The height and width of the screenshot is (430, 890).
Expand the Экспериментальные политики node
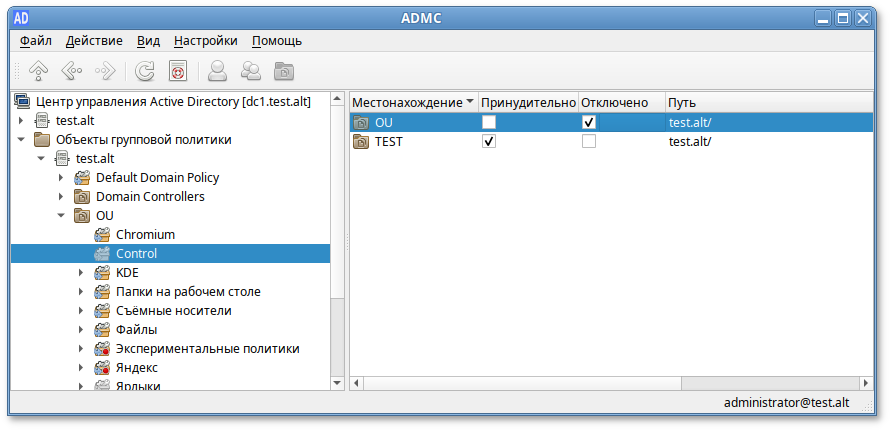click(x=81, y=349)
